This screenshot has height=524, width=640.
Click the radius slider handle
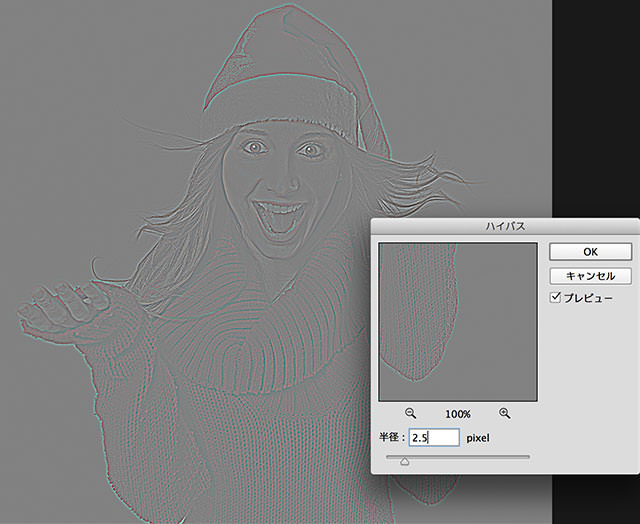click(404, 460)
